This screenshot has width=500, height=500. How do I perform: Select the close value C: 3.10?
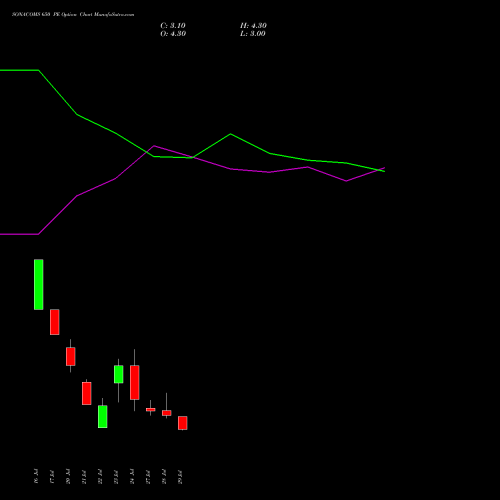tap(173, 26)
